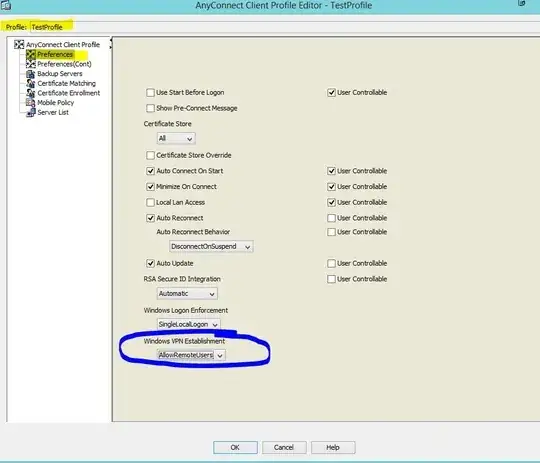The height and width of the screenshot is (463, 540).
Task: Click the Preferences(Cont) node icon
Action: click(31, 64)
